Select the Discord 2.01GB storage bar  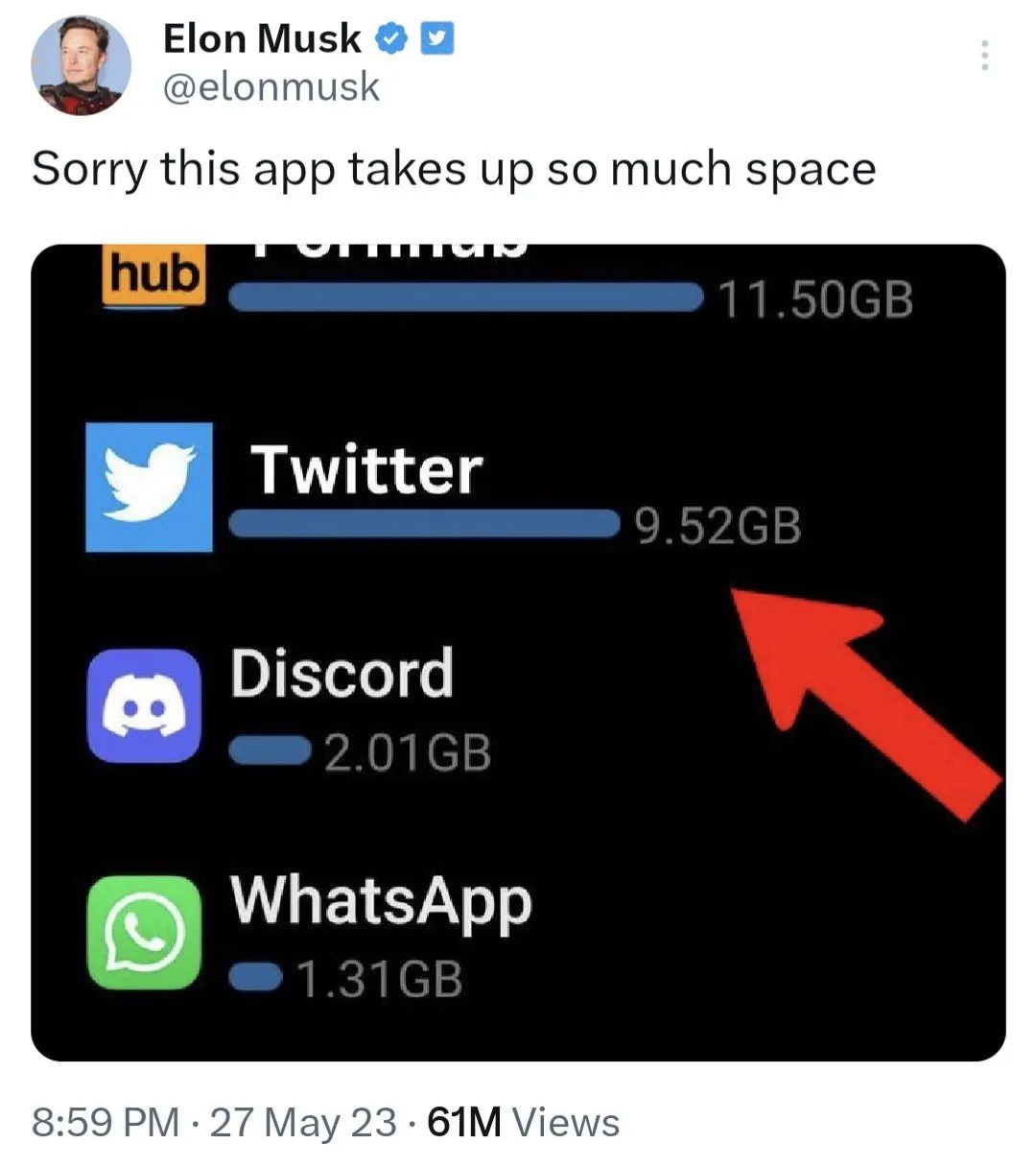coord(270,751)
